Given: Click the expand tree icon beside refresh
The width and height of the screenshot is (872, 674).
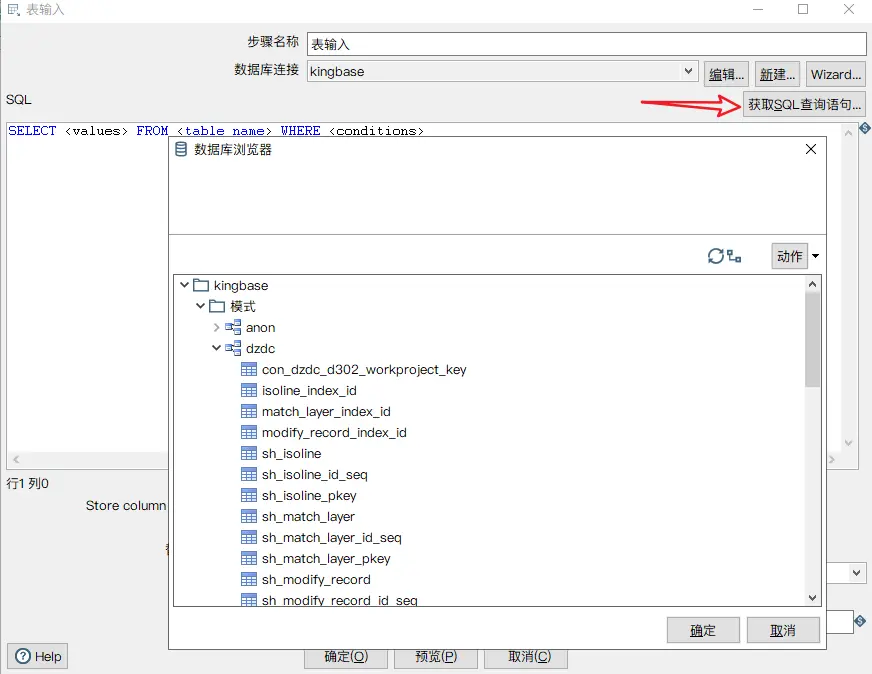Looking at the screenshot, I should [734, 256].
